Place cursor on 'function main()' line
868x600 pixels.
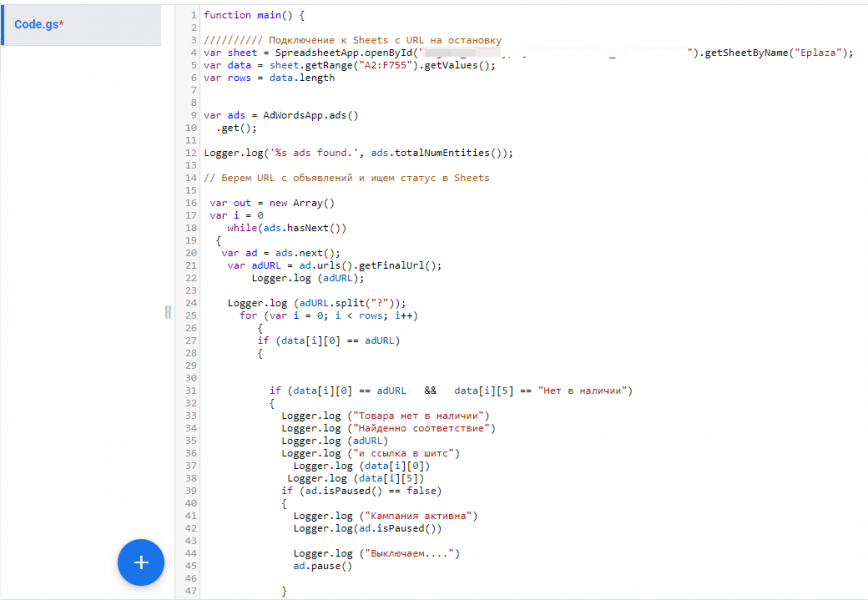coord(254,15)
